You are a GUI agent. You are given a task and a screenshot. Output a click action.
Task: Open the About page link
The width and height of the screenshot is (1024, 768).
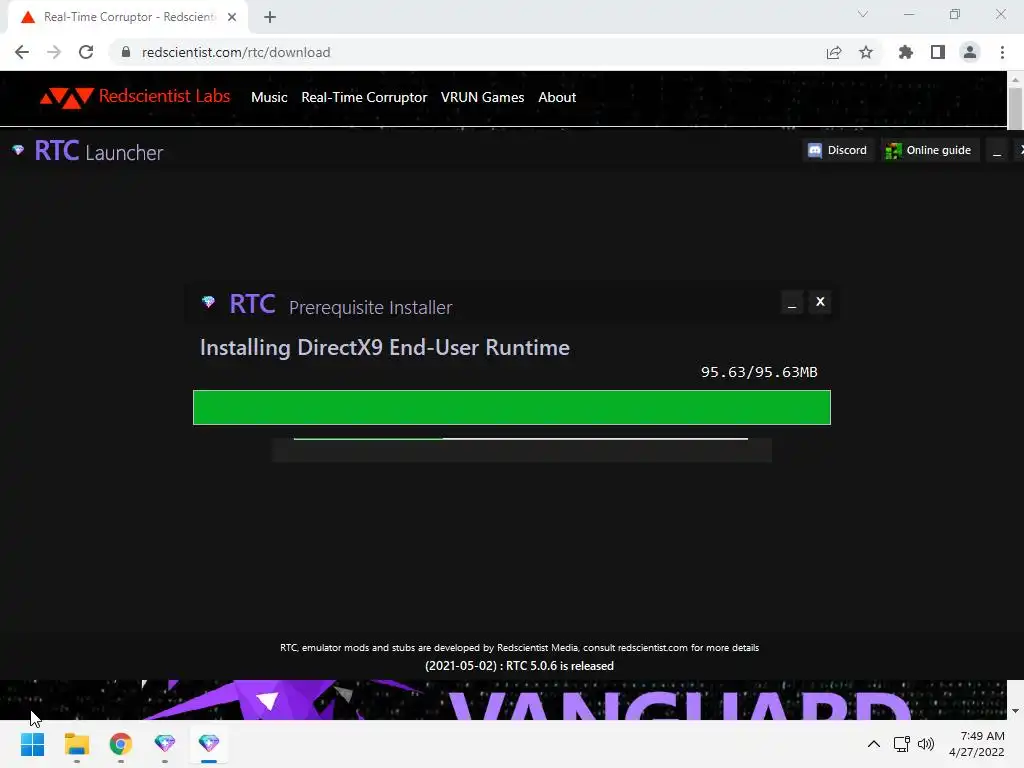coord(557,97)
